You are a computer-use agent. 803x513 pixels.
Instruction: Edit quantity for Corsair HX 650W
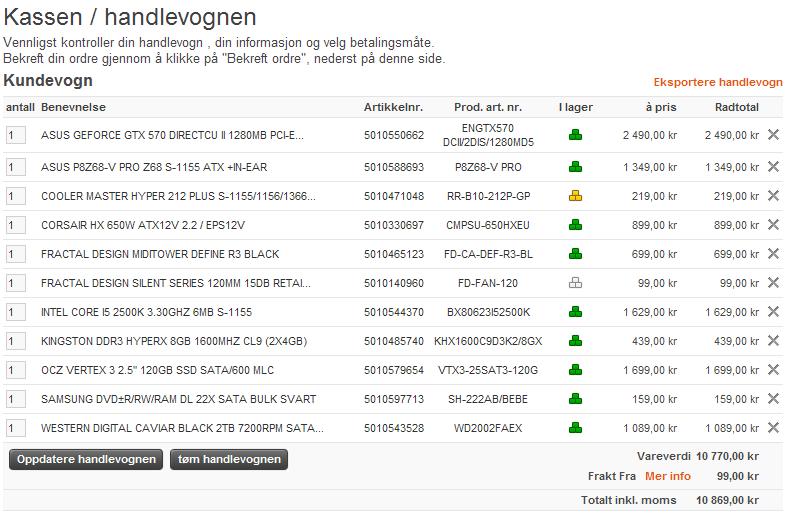[x=16, y=225]
